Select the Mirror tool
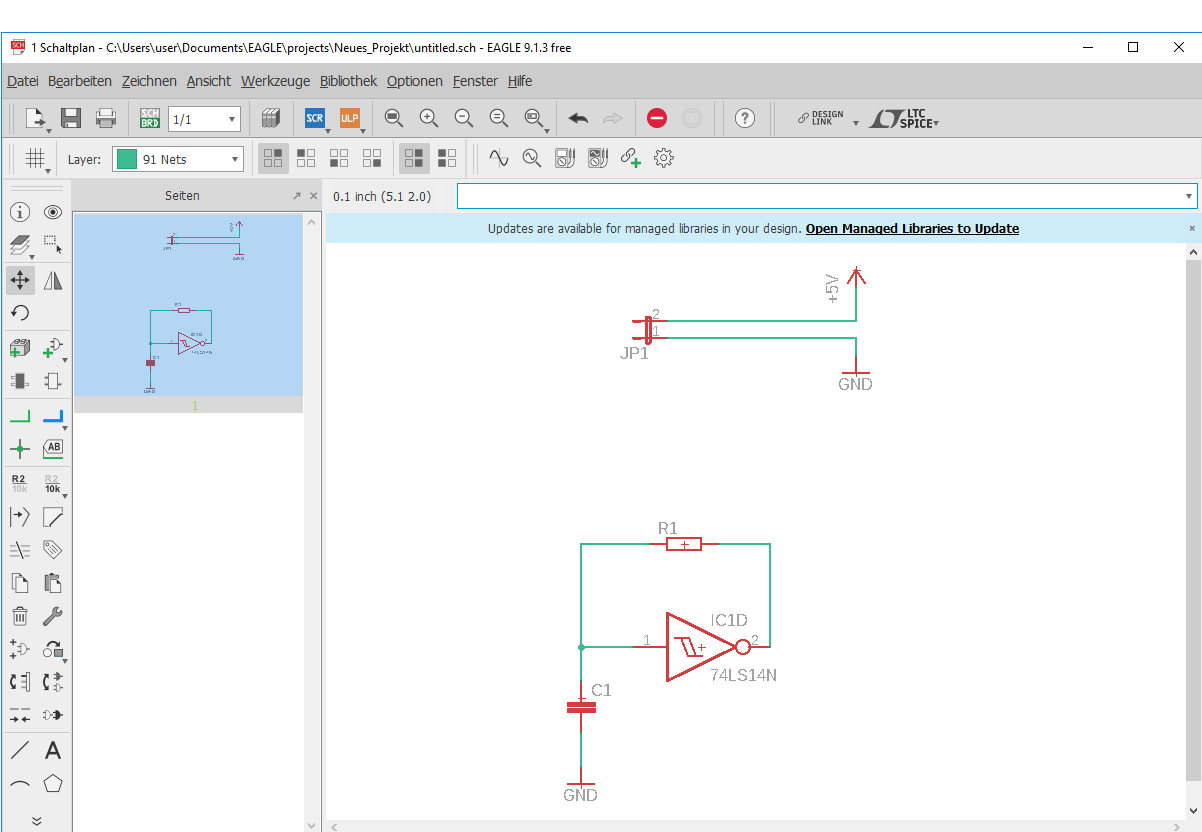 [x=53, y=280]
